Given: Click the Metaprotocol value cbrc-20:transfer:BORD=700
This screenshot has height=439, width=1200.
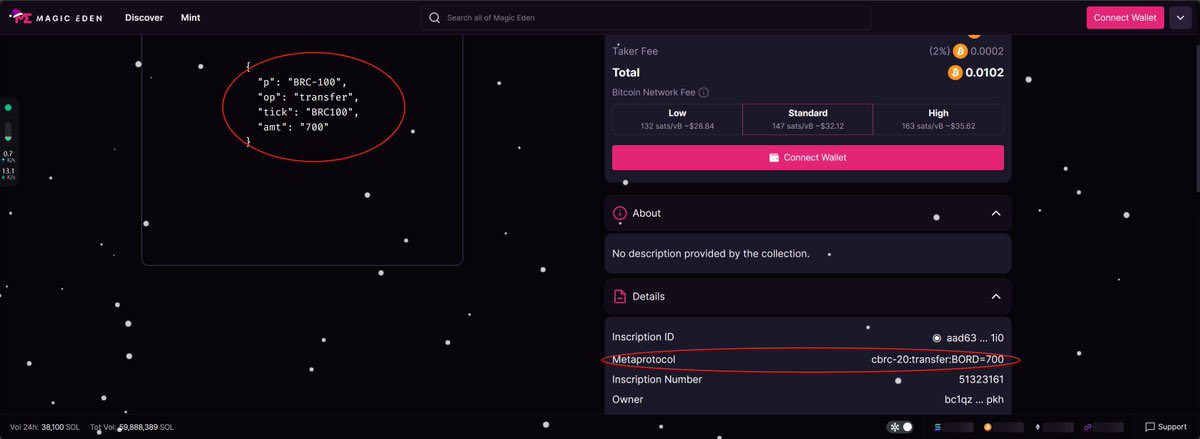Looking at the screenshot, I should pyautogui.click(x=937, y=359).
